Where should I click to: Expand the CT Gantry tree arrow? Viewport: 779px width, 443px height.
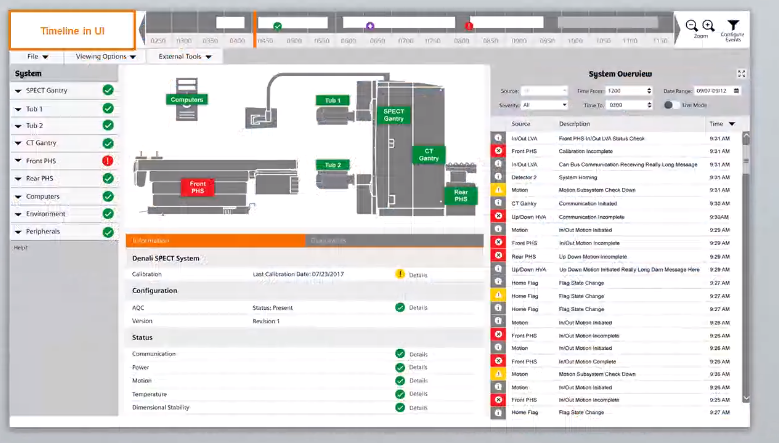point(18,144)
